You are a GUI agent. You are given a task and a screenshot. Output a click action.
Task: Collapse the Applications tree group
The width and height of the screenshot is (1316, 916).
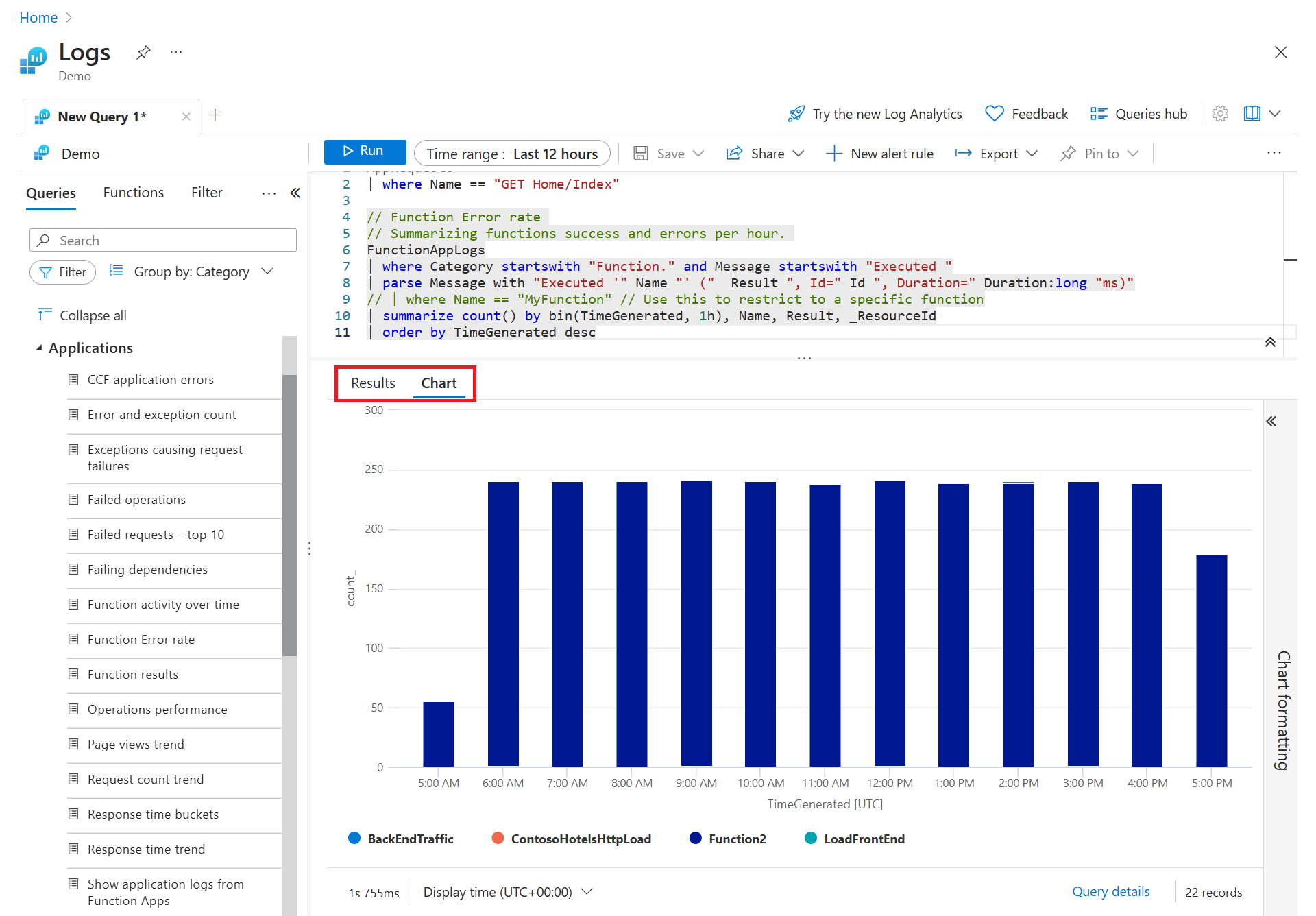39,348
